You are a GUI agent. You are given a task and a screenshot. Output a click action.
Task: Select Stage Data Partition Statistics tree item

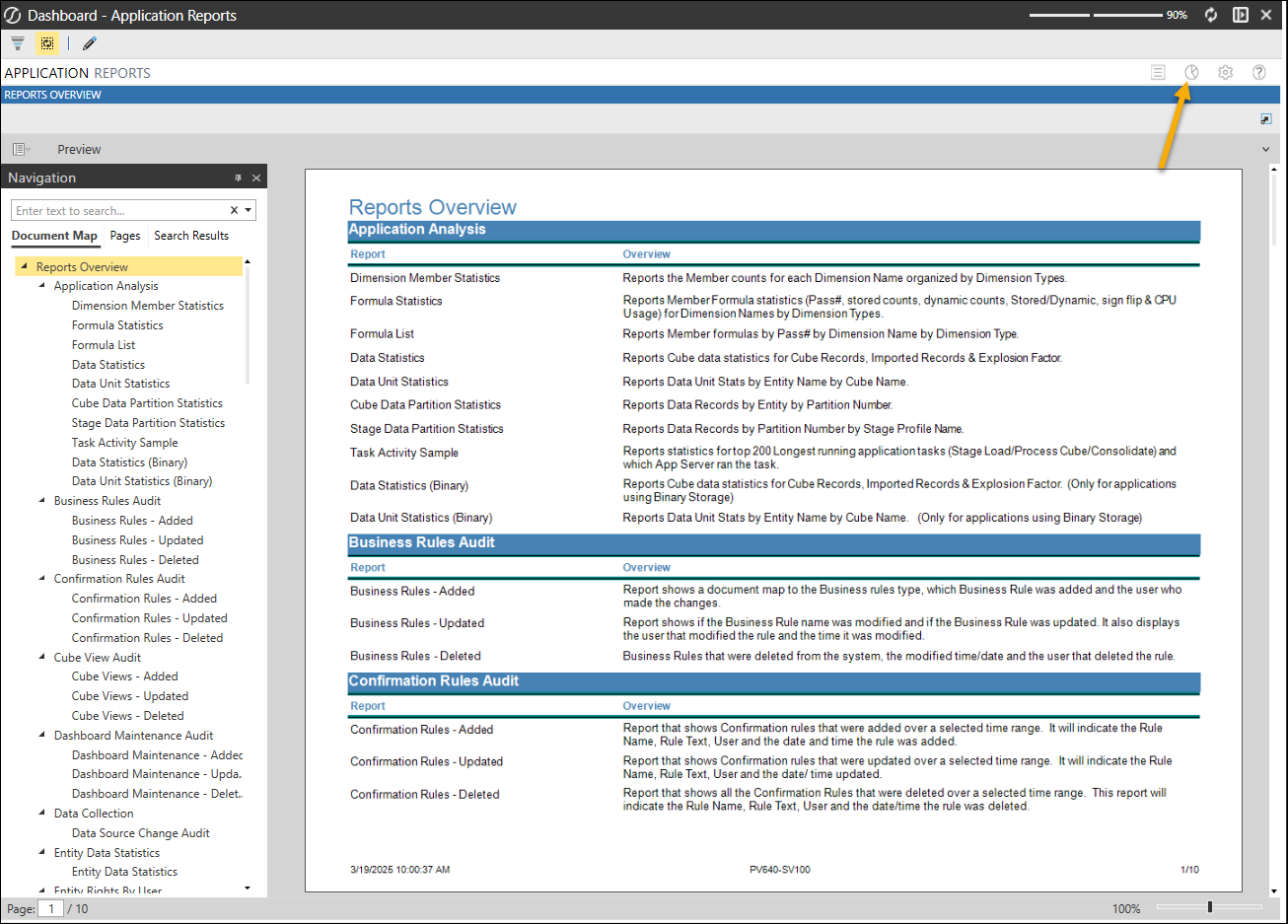point(148,423)
